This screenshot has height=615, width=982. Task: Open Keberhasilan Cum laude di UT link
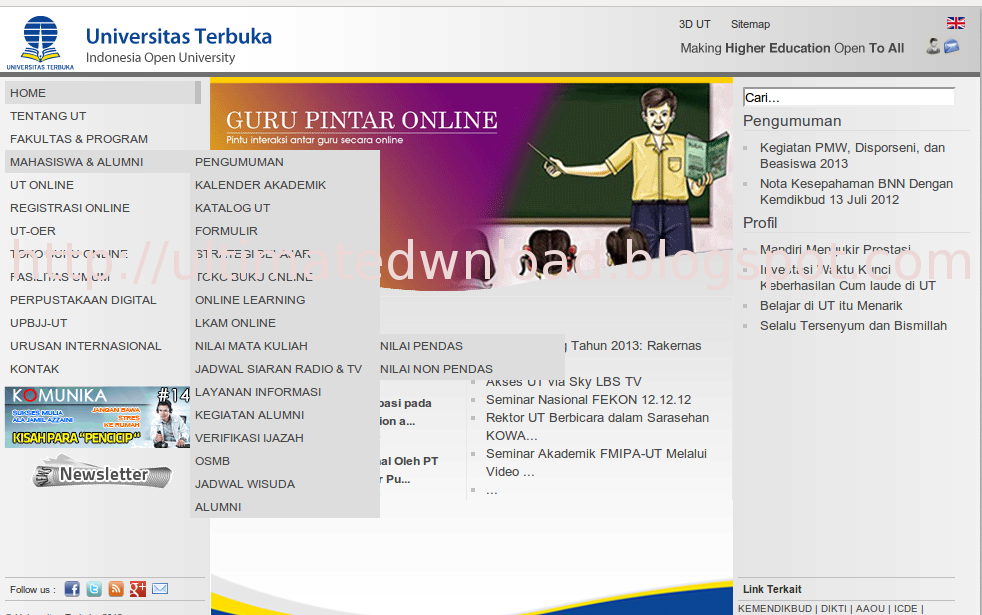pos(847,286)
